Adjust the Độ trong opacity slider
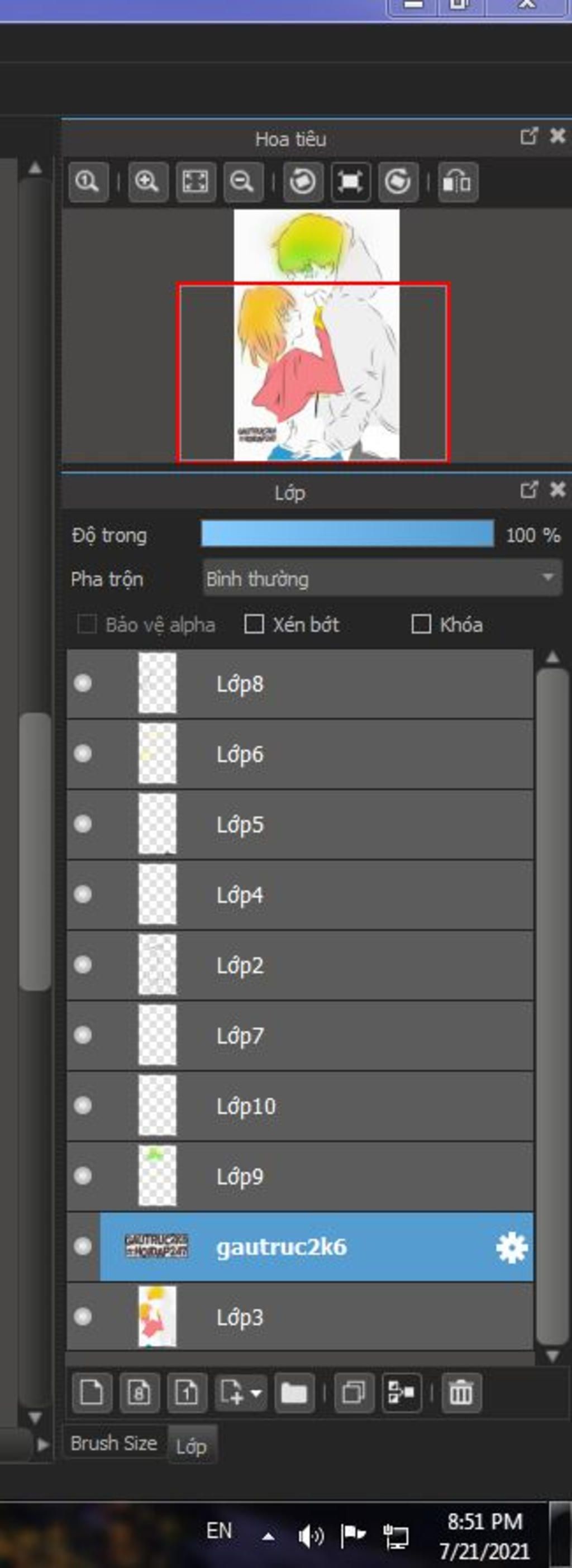Viewport: 572px width, 1568px height. (347, 534)
